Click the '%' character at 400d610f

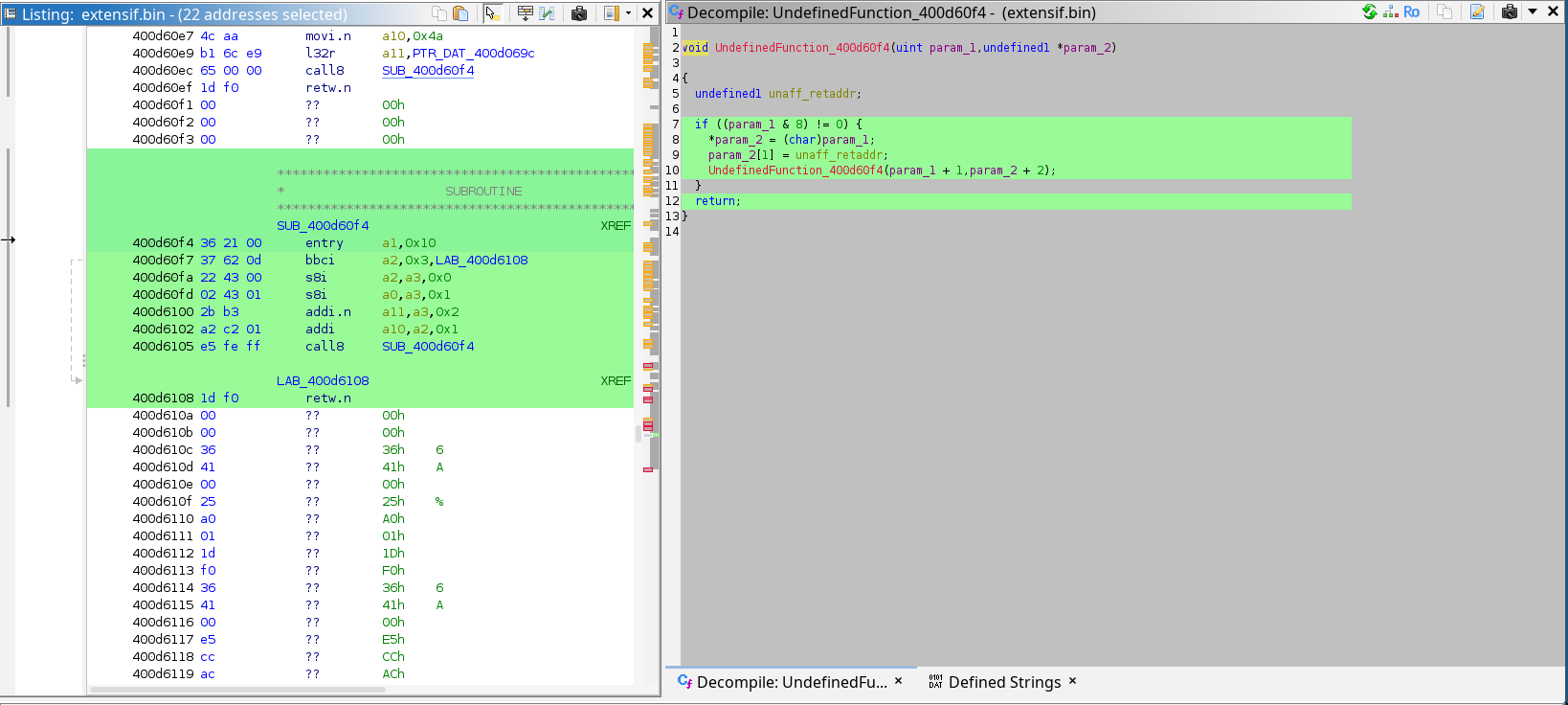coord(439,502)
